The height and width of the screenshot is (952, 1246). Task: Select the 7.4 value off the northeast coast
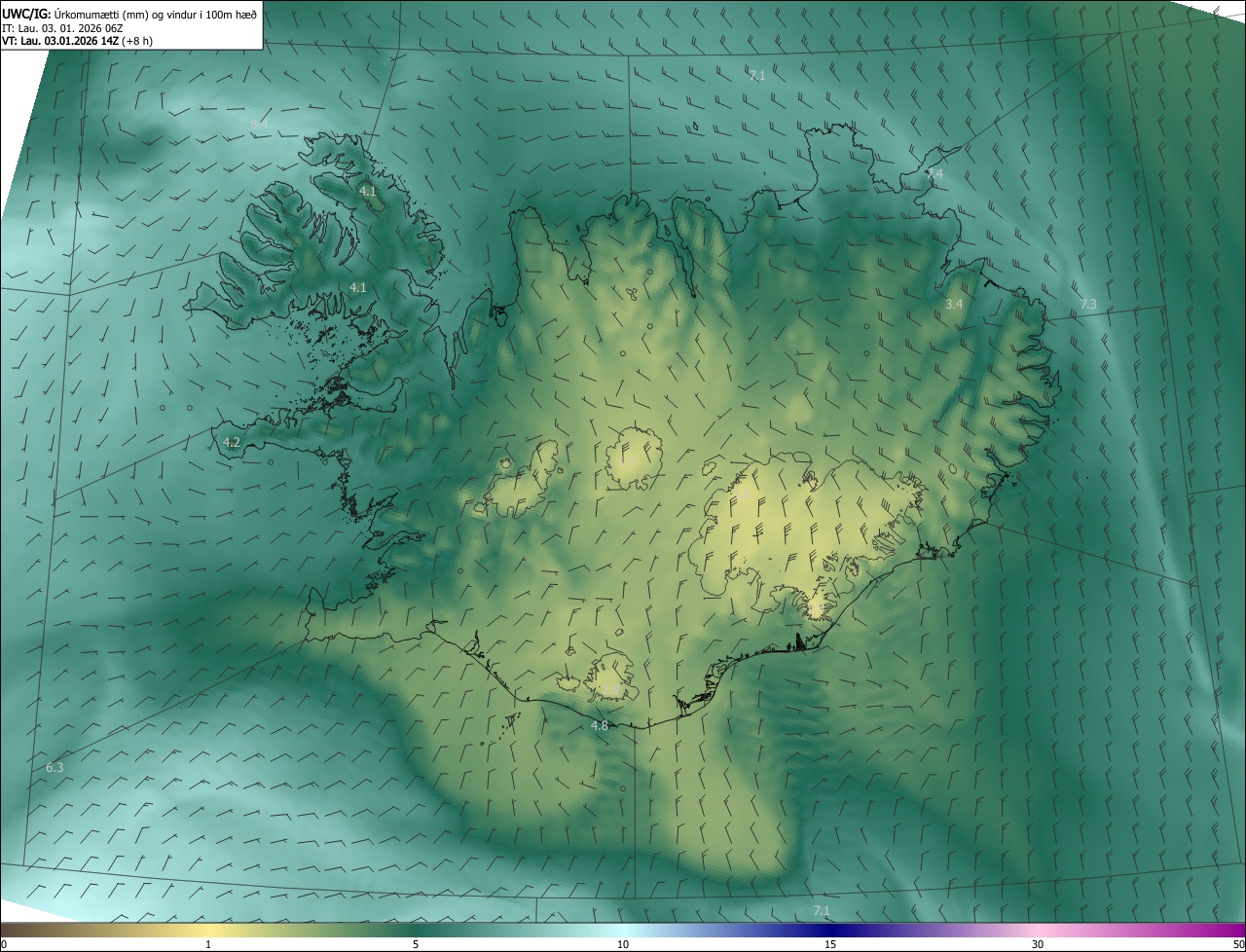click(934, 173)
